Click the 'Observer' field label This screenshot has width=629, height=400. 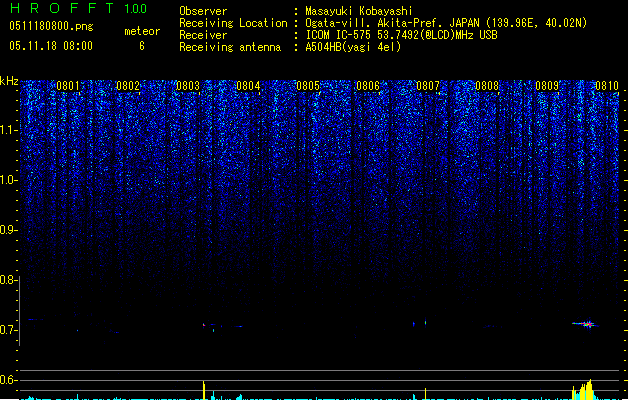[x=203, y=11]
